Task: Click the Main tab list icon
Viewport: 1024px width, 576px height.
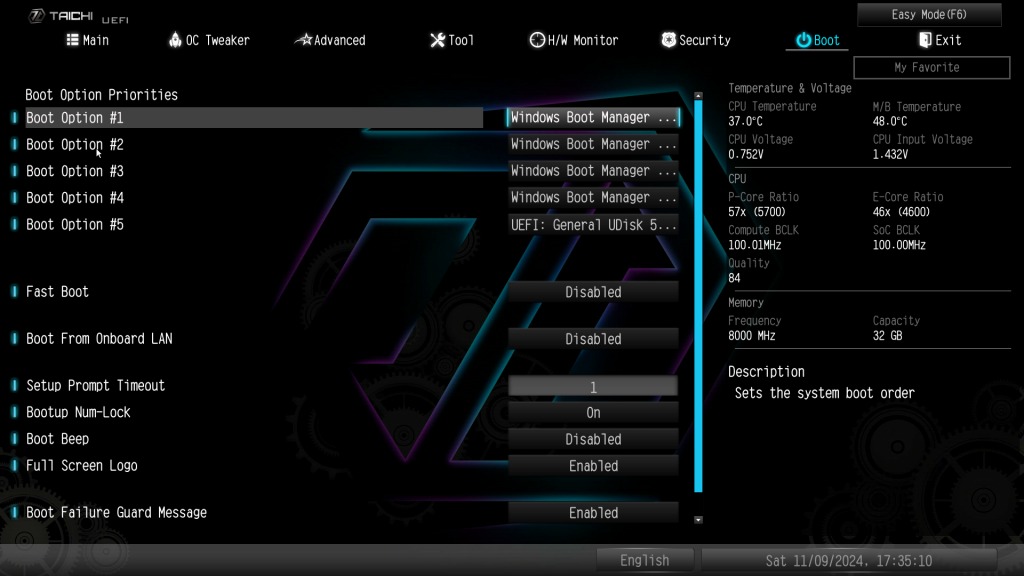Action: [72, 40]
